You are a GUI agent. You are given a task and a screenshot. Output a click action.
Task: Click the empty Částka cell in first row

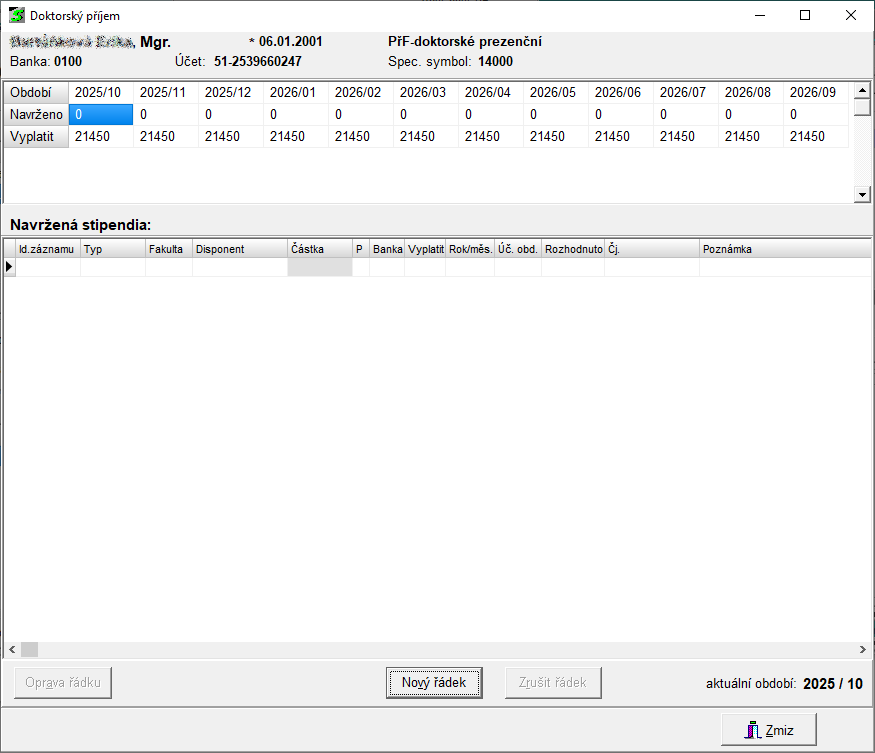coord(319,267)
